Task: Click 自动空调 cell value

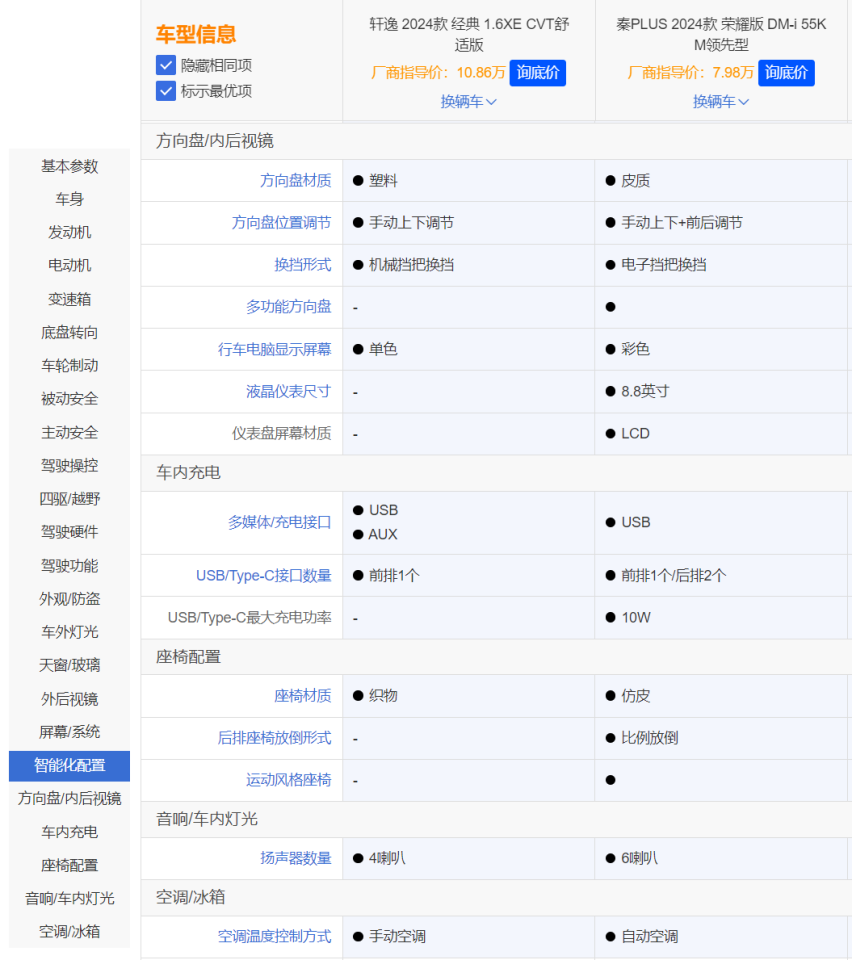Action: 650,937
